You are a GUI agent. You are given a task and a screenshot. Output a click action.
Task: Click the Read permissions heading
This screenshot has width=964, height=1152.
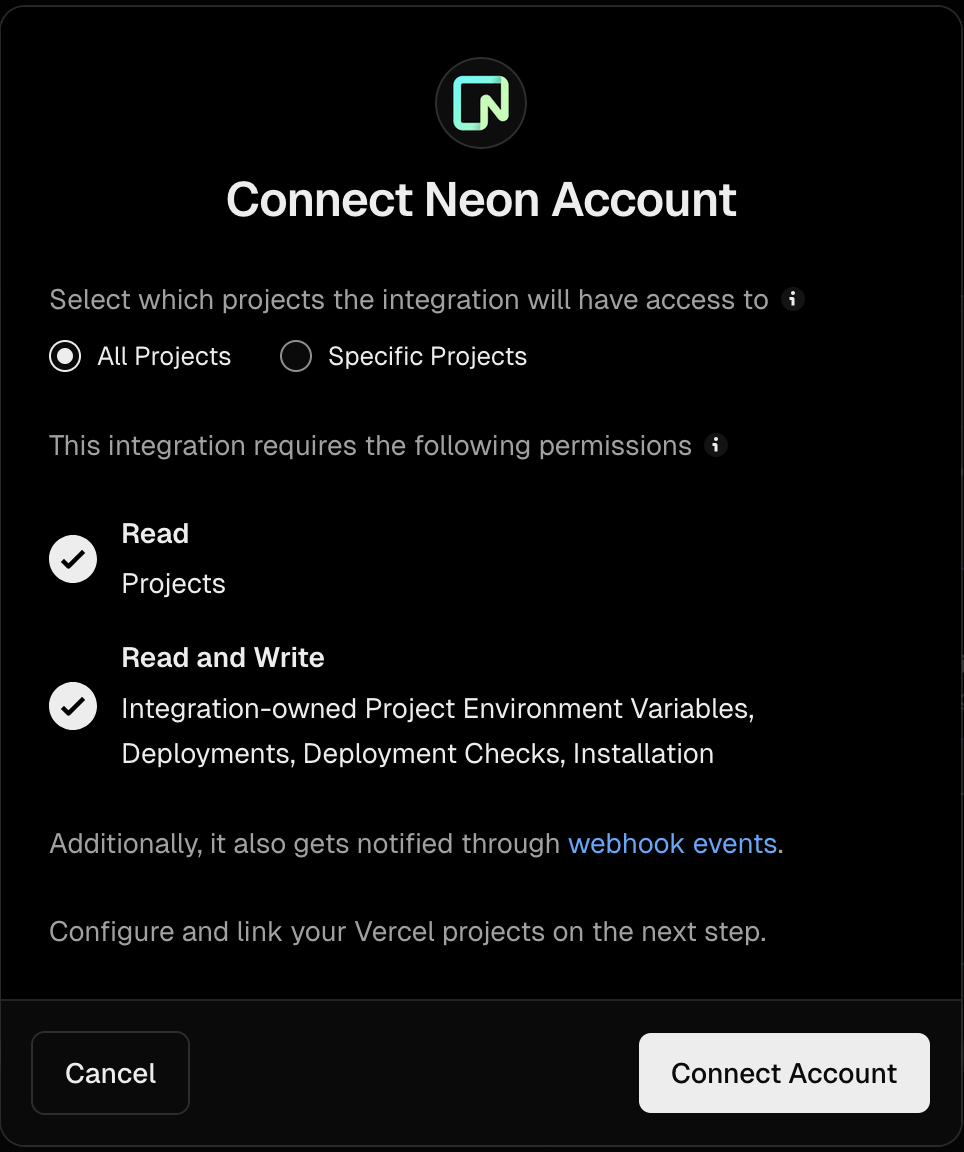[155, 533]
